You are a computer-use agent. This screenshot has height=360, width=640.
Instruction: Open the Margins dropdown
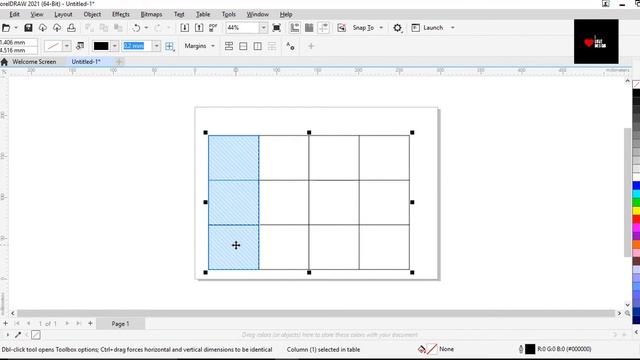pyautogui.click(x=200, y=46)
